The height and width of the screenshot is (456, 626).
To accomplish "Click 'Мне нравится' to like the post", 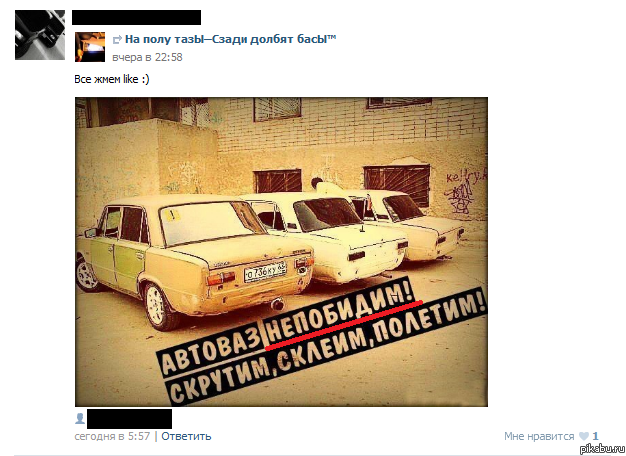I will tap(539, 436).
